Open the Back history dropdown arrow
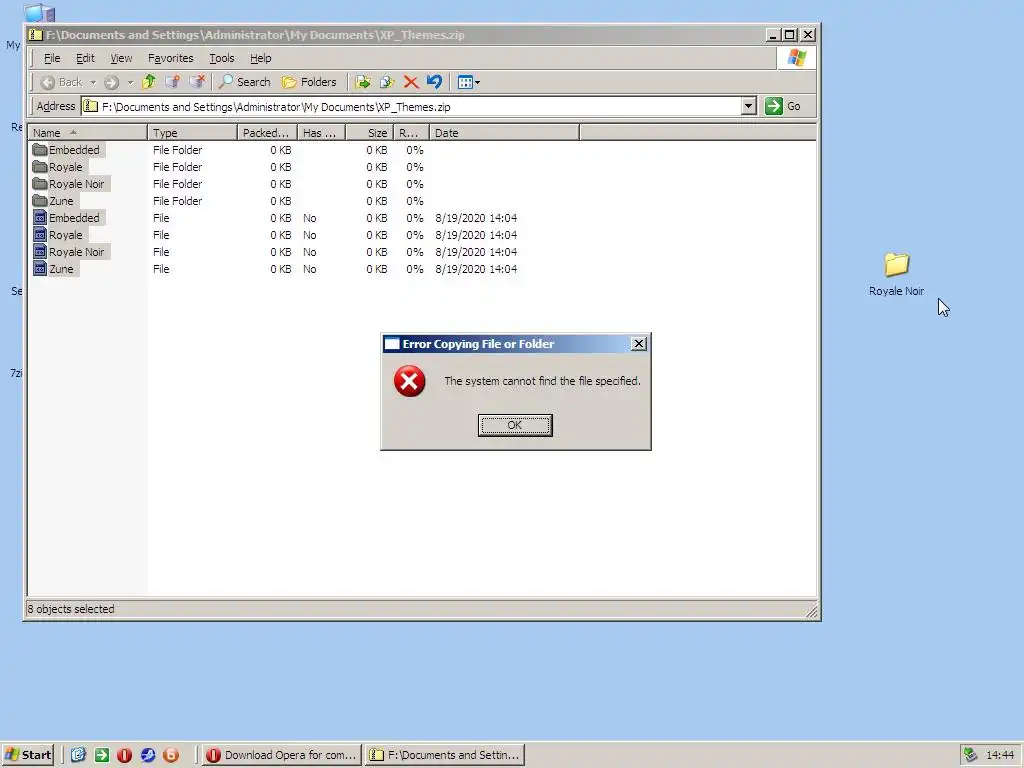 [x=93, y=82]
